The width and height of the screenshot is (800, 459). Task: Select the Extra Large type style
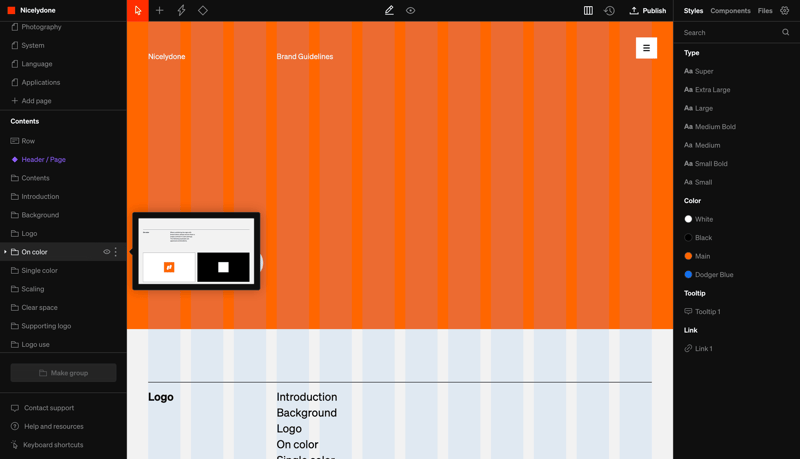(707, 90)
